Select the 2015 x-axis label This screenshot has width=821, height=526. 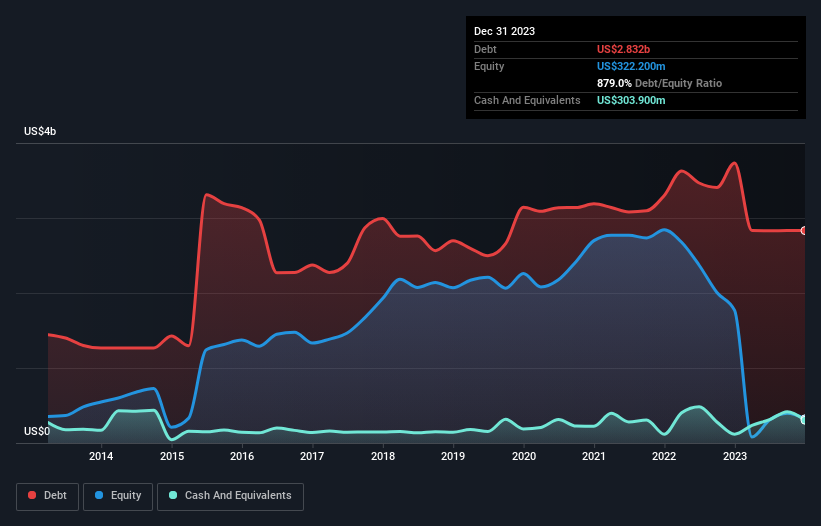(172, 456)
